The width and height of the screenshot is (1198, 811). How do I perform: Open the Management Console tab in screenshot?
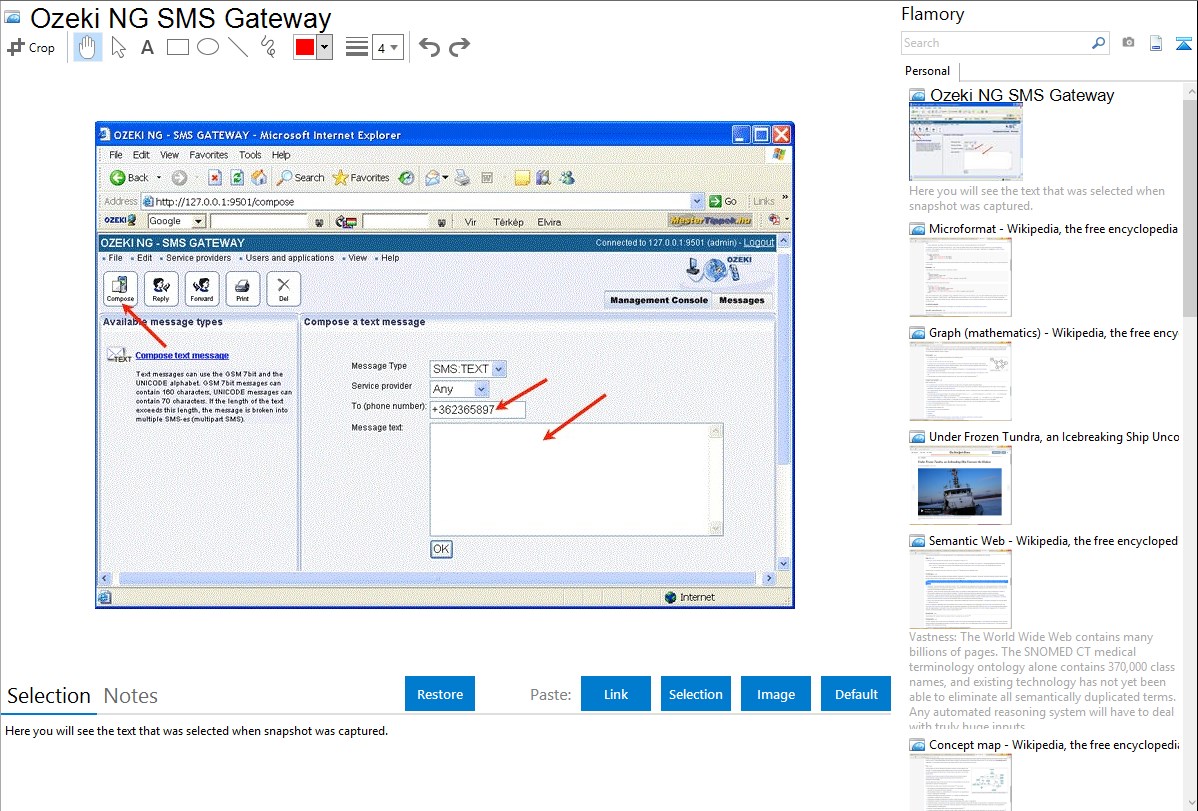(659, 300)
